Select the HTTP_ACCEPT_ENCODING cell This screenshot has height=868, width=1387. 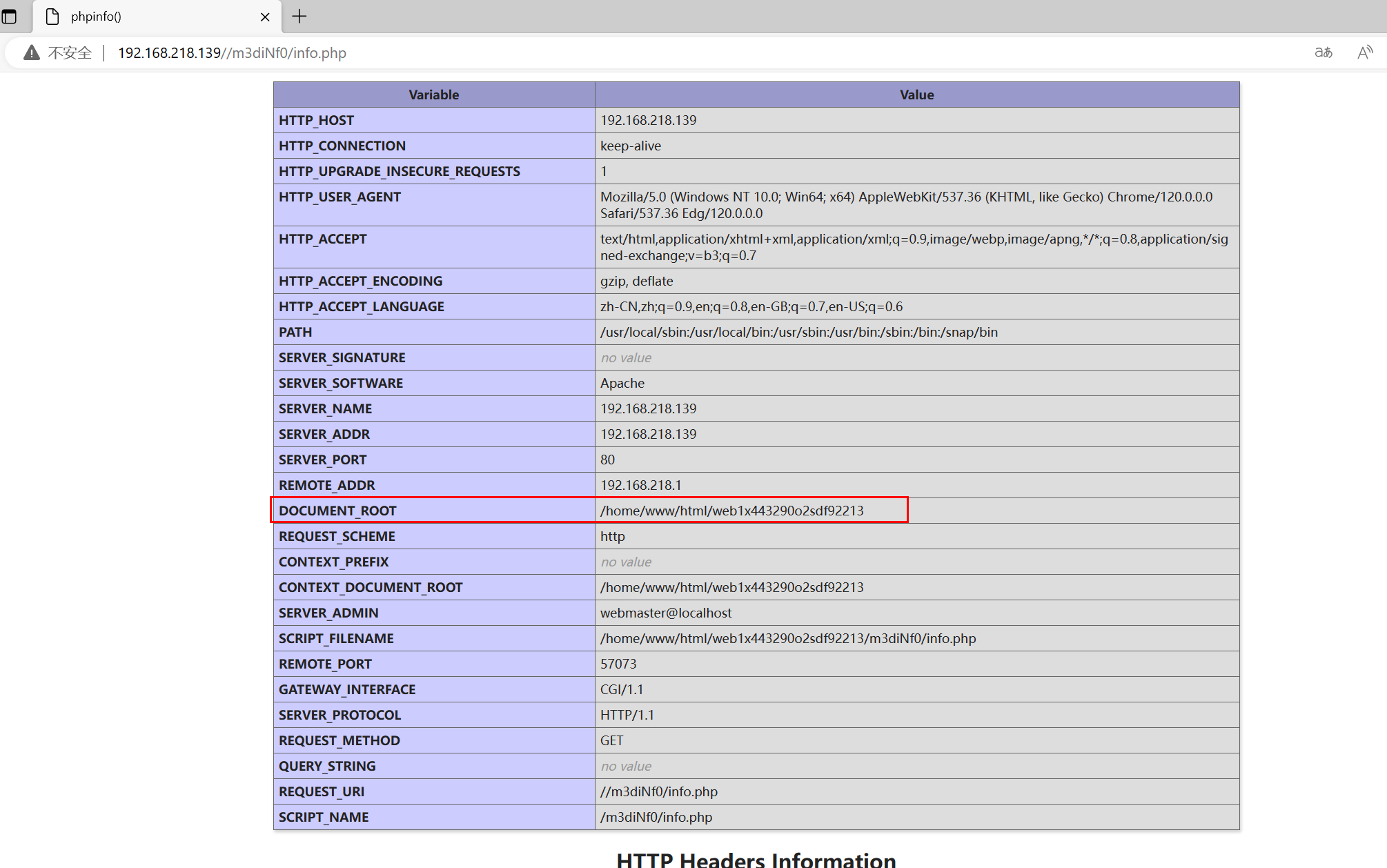click(x=434, y=281)
